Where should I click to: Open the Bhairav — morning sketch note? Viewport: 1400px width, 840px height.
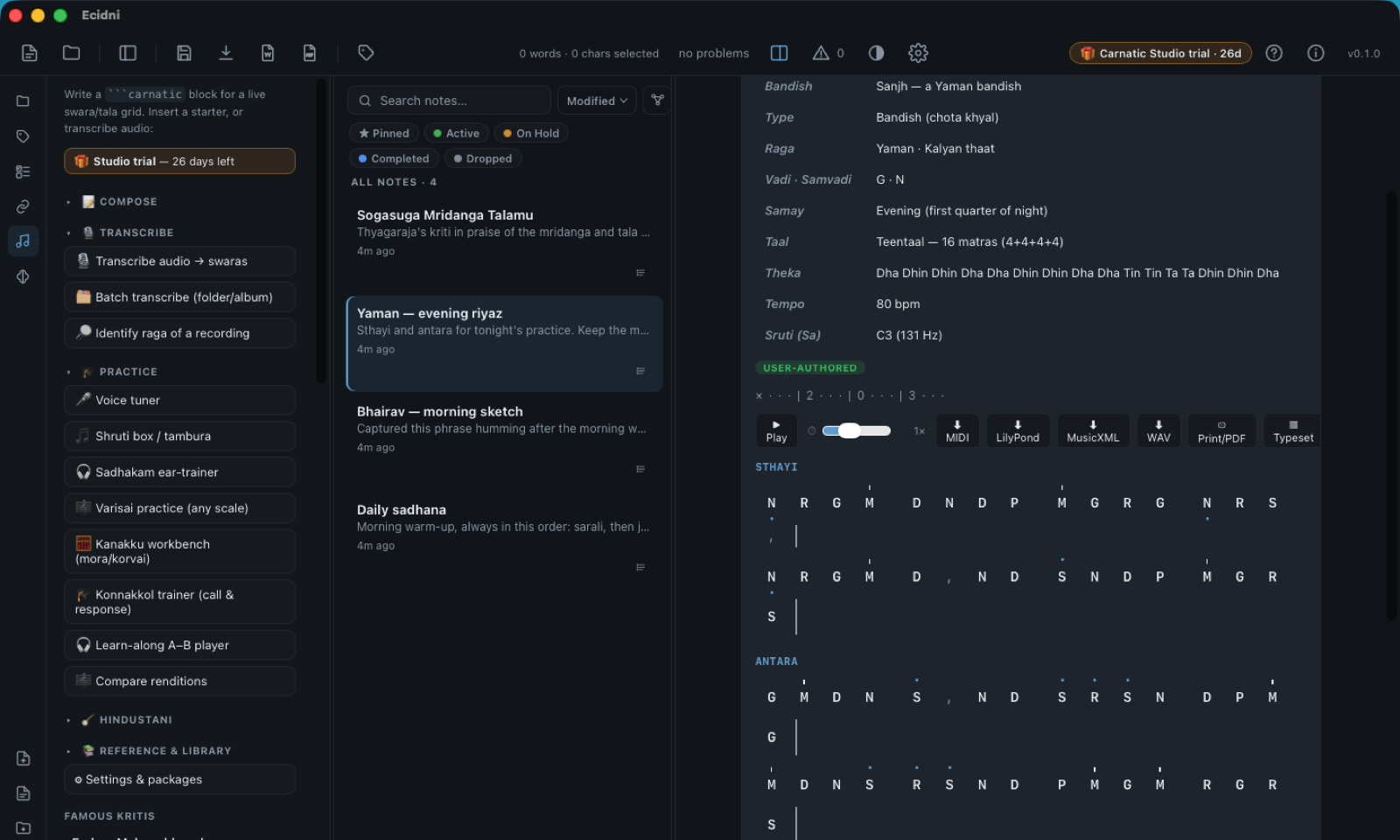(x=504, y=441)
